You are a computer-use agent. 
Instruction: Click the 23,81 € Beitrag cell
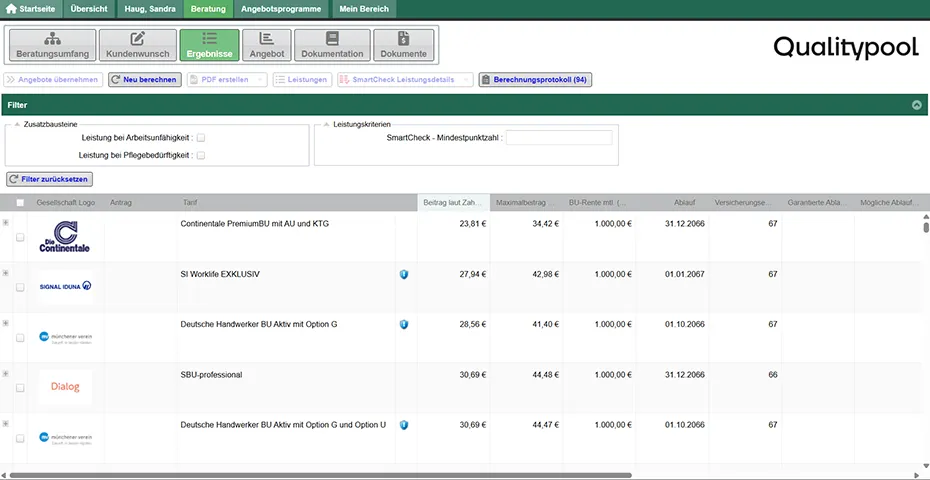tap(473, 224)
